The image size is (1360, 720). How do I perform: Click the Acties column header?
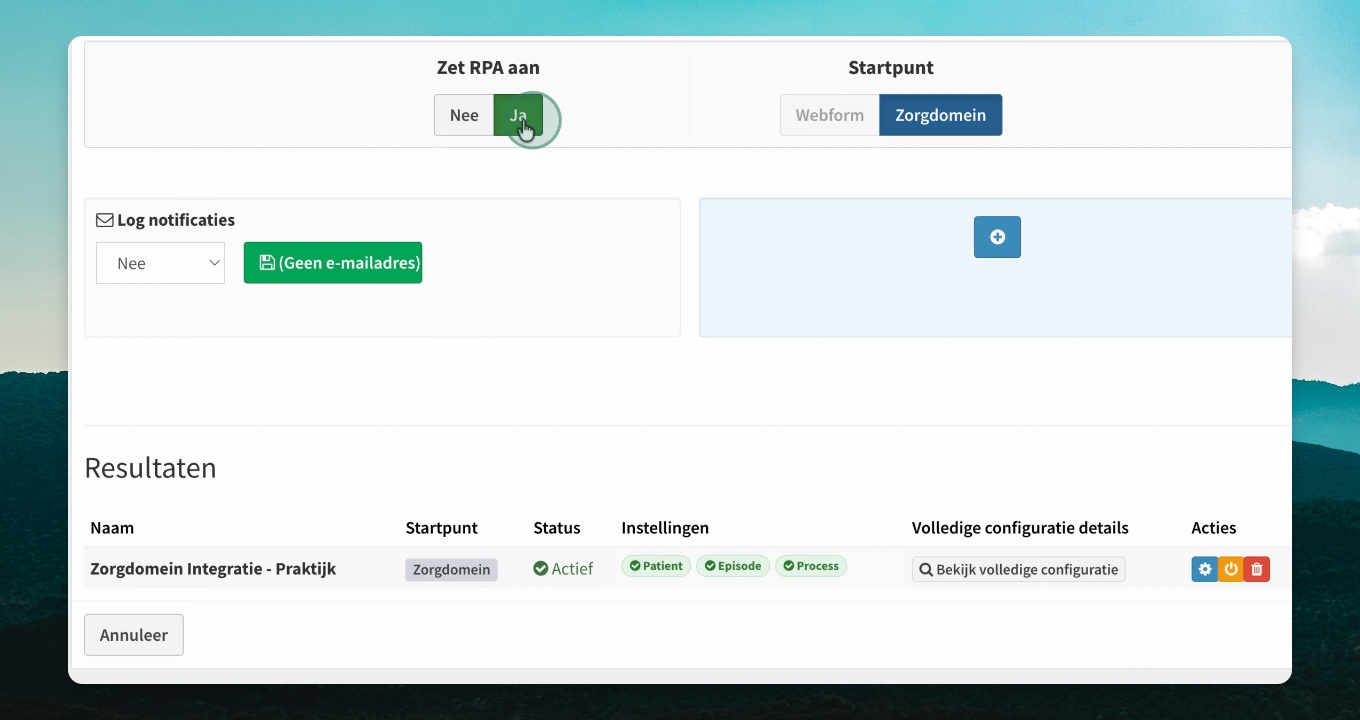[1214, 528]
